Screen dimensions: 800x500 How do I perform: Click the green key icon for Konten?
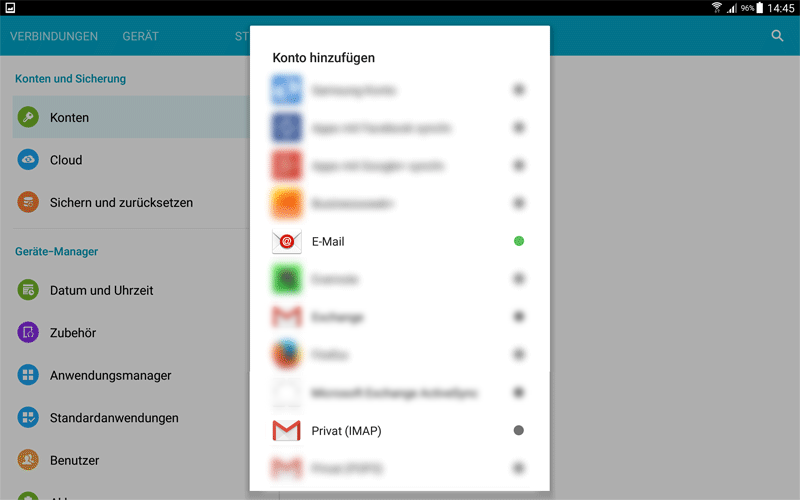point(28,118)
